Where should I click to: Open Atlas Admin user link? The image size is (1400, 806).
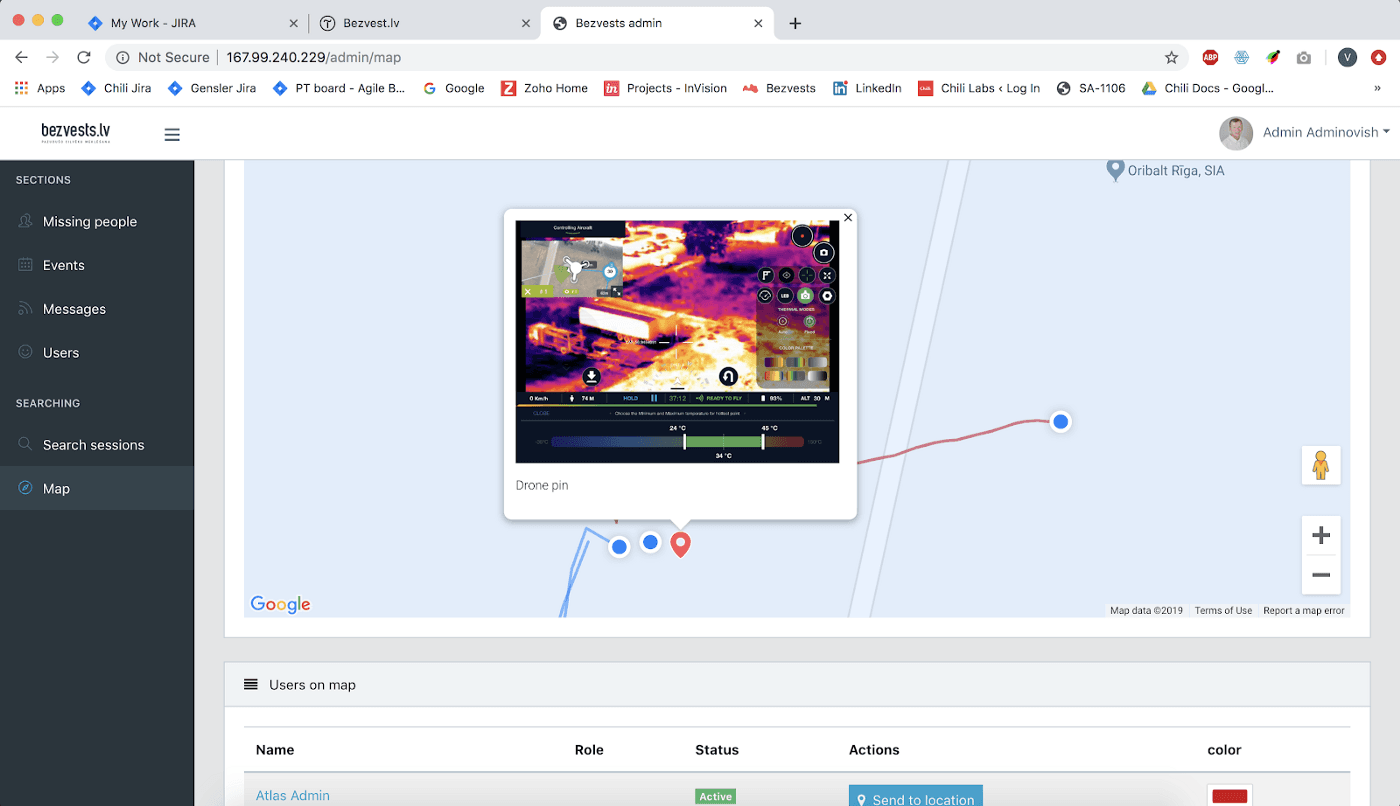point(292,796)
